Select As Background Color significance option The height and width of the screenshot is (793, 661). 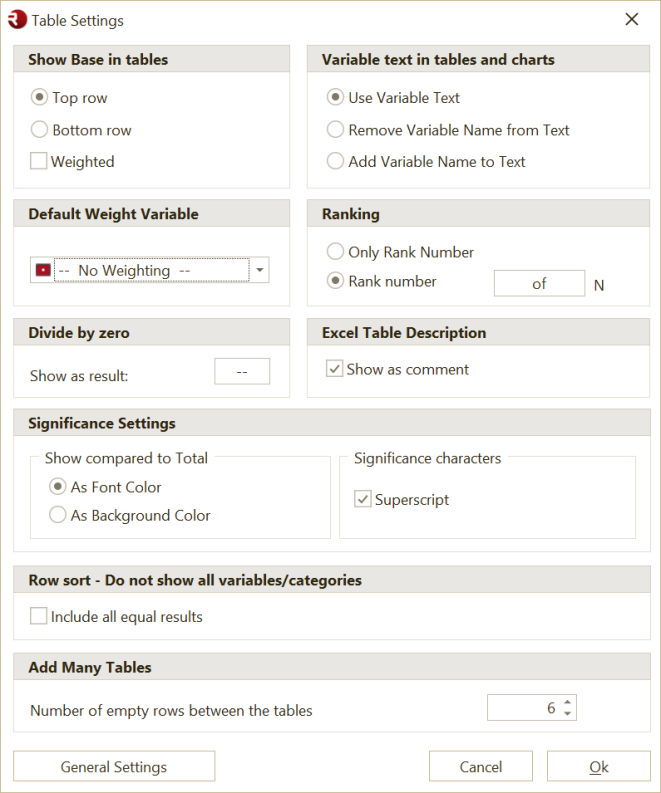click(x=58, y=516)
